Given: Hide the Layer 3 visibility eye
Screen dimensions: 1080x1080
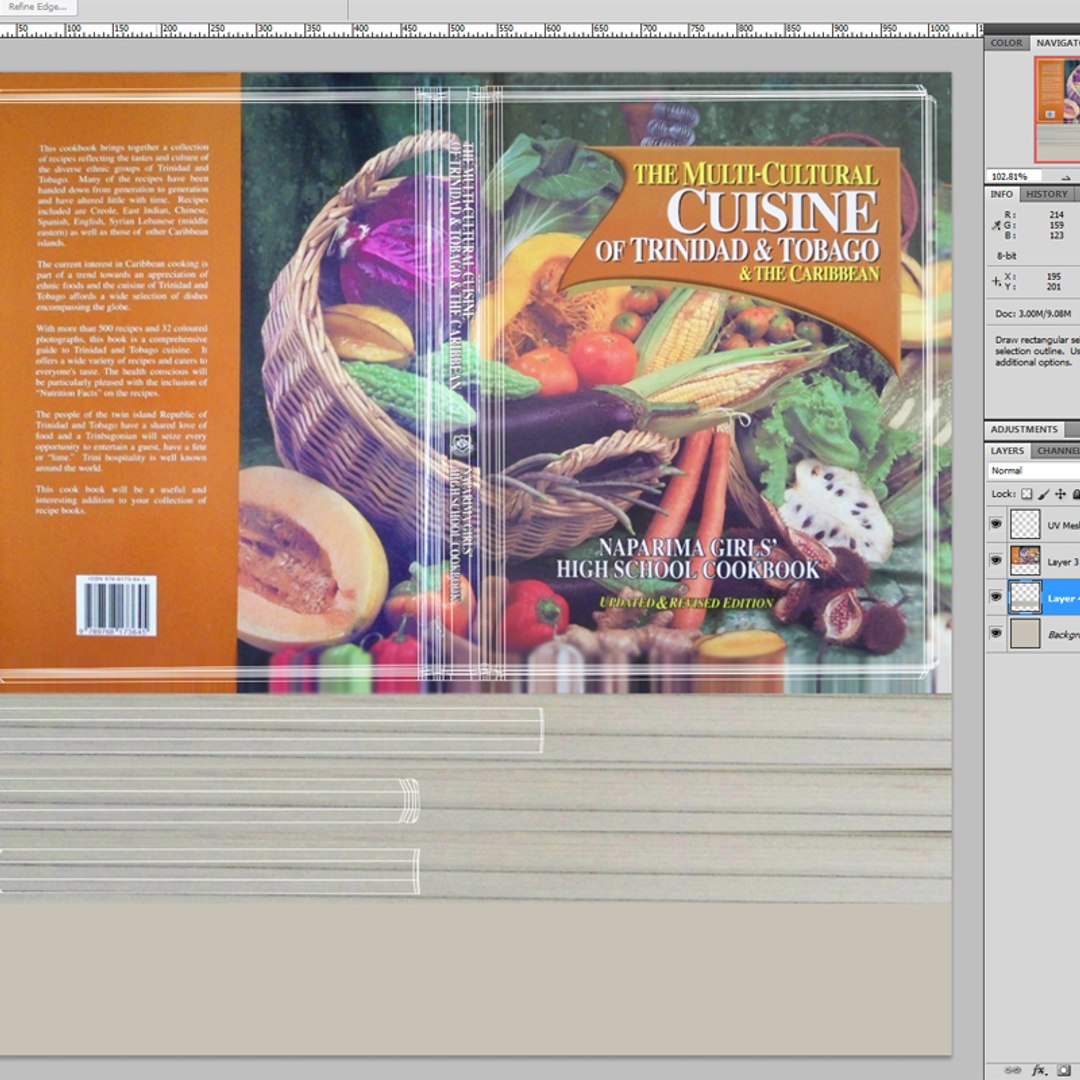Looking at the screenshot, I should (996, 561).
